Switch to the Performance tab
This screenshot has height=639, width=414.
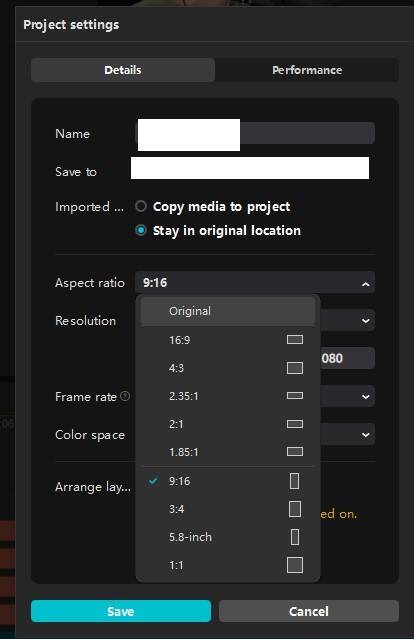pos(307,70)
